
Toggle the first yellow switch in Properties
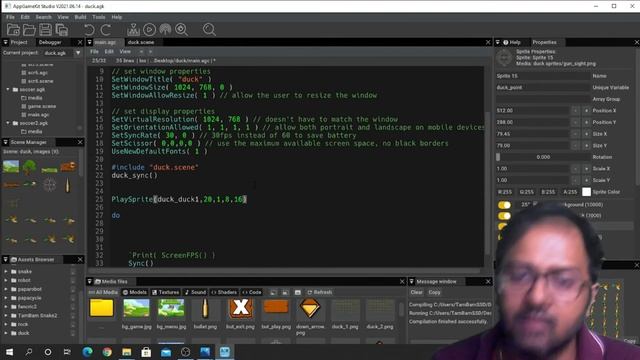click(504, 204)
